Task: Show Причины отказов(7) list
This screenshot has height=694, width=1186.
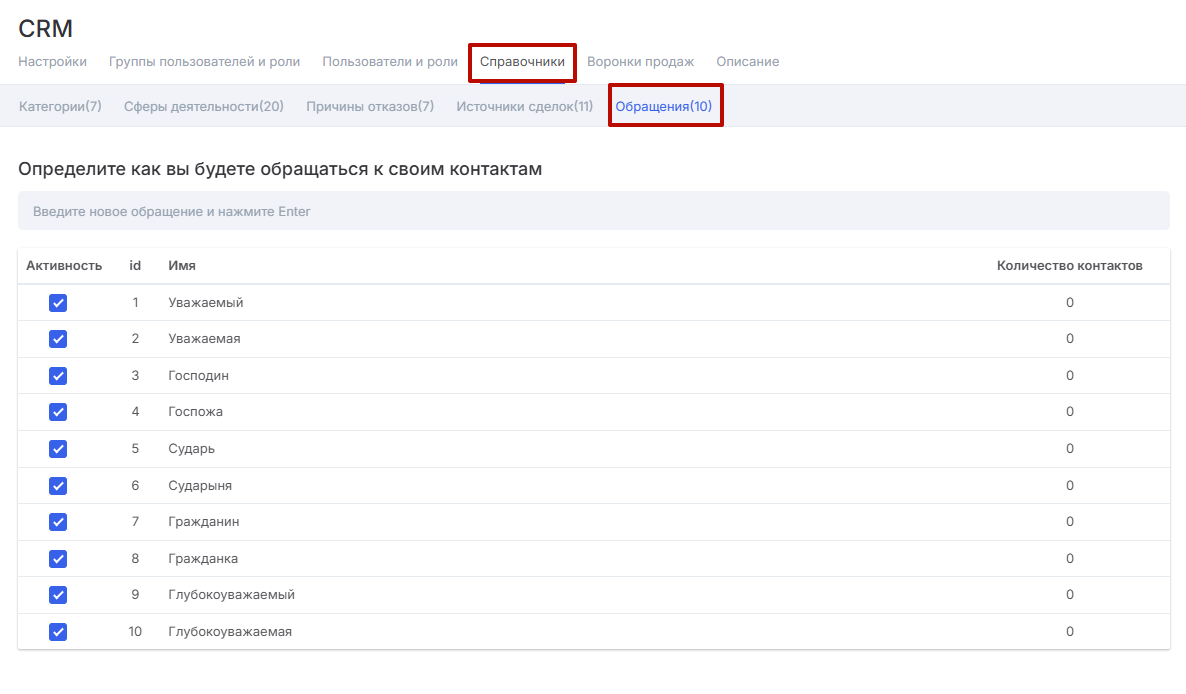Action: [370, 106]
